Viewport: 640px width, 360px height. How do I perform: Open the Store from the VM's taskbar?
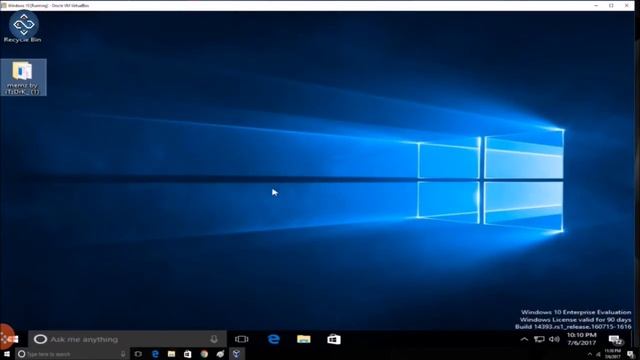pos(333,339)
